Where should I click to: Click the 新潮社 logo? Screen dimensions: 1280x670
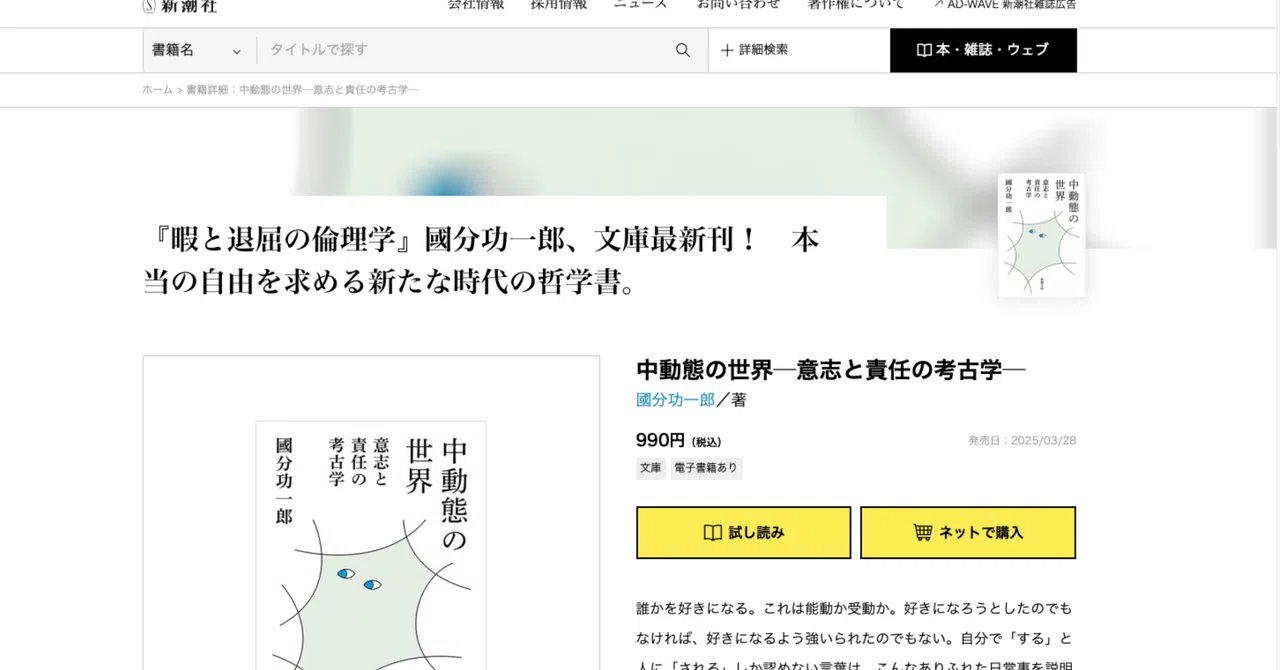click(x=180, y=5)
